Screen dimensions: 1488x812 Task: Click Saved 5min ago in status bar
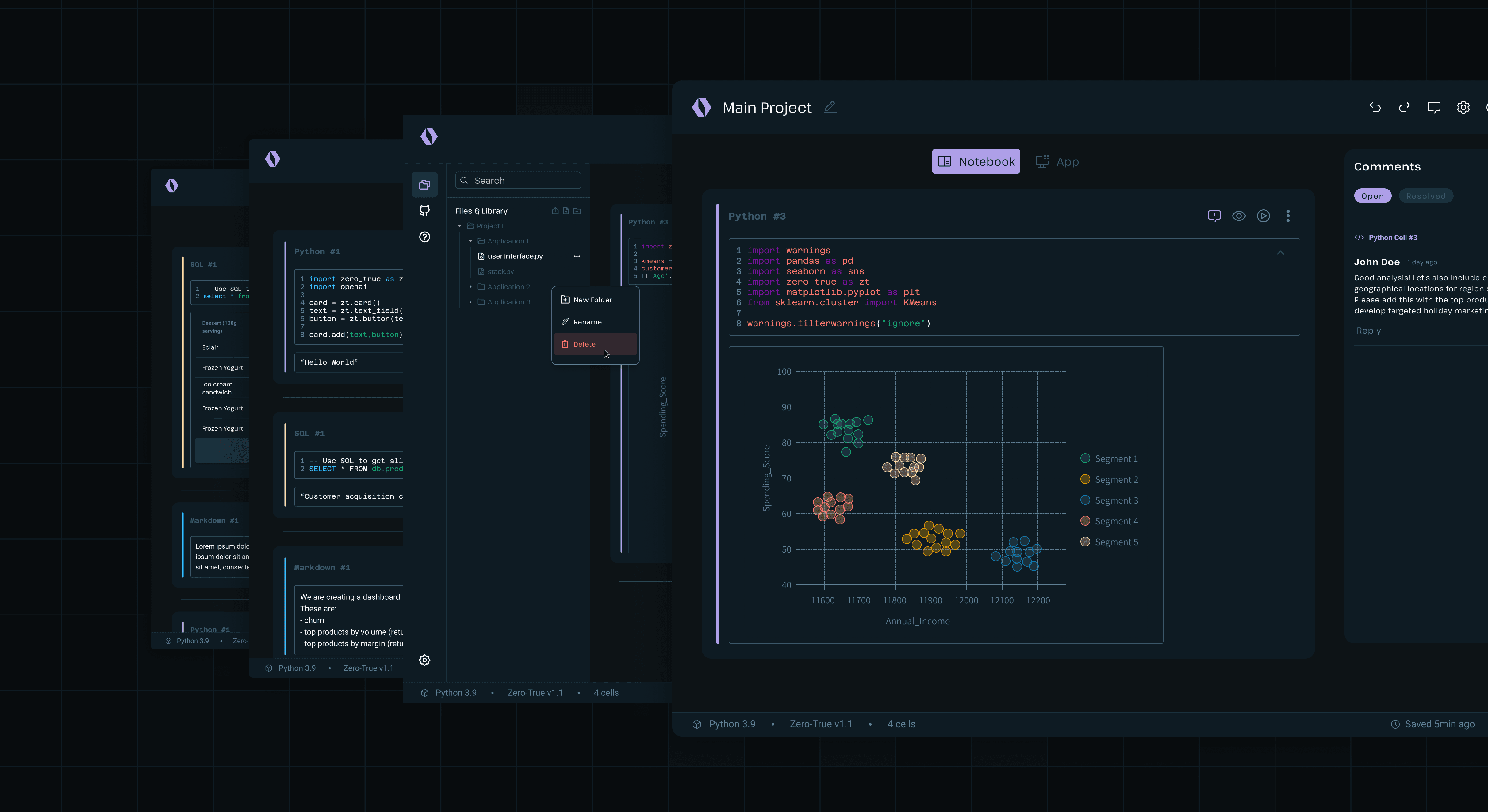1440,724
